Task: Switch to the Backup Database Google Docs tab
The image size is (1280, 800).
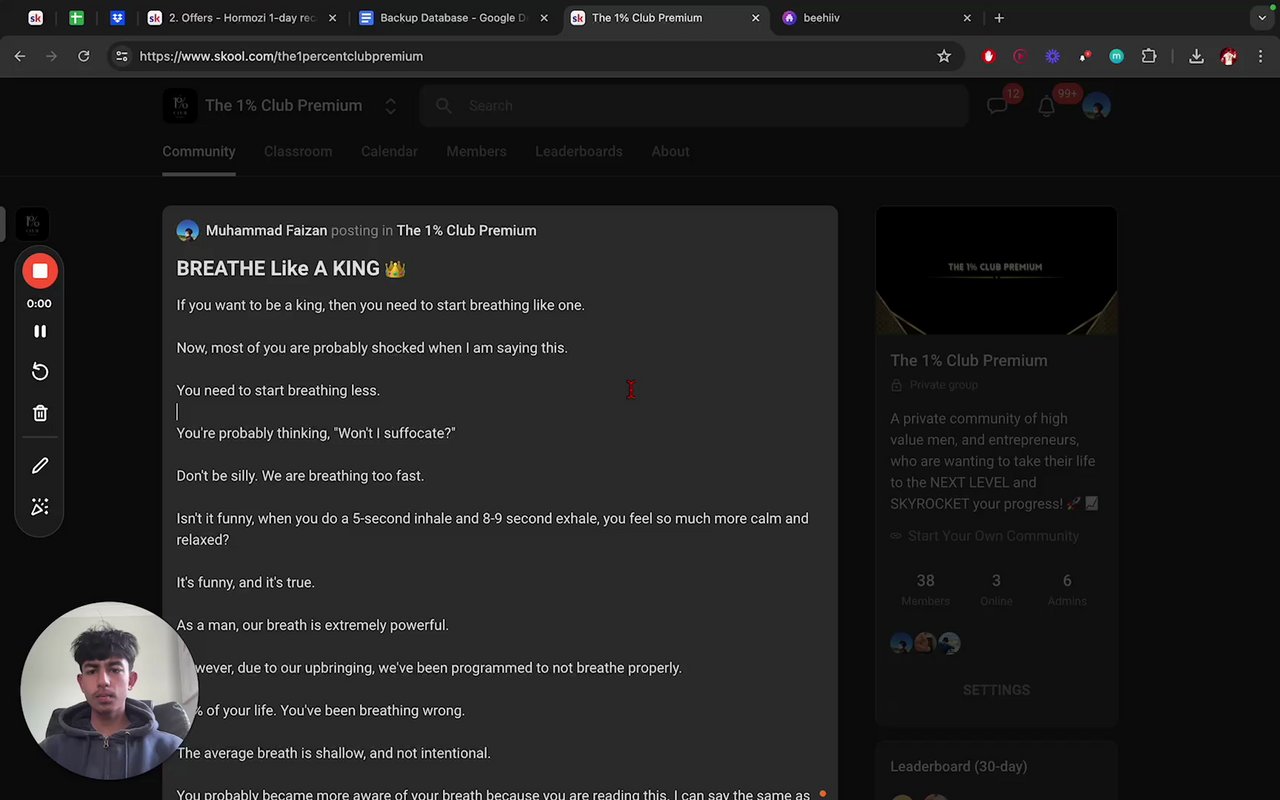Action: [x=453, y=17]
